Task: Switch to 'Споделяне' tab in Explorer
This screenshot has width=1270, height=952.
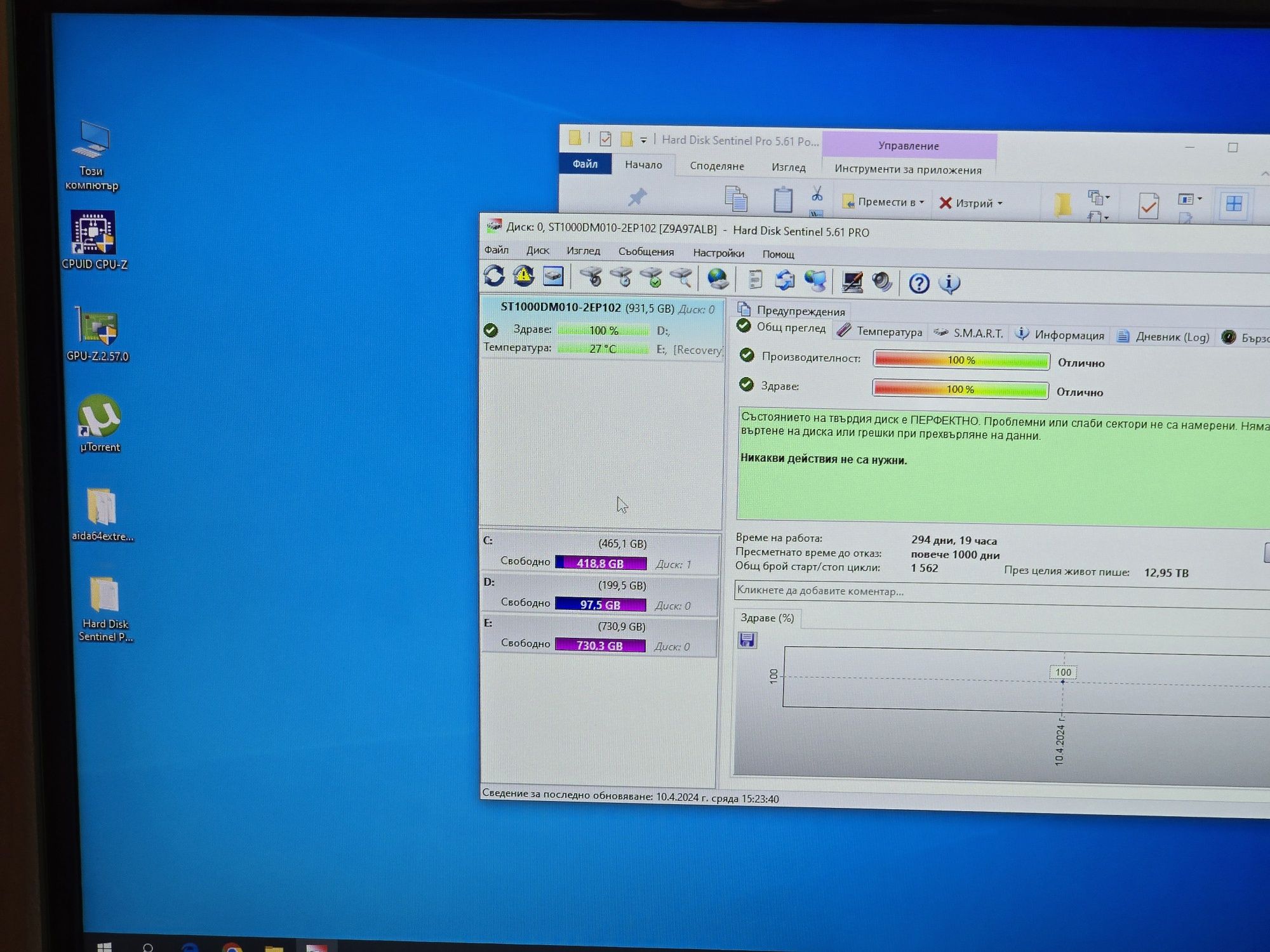Action: 717,166
